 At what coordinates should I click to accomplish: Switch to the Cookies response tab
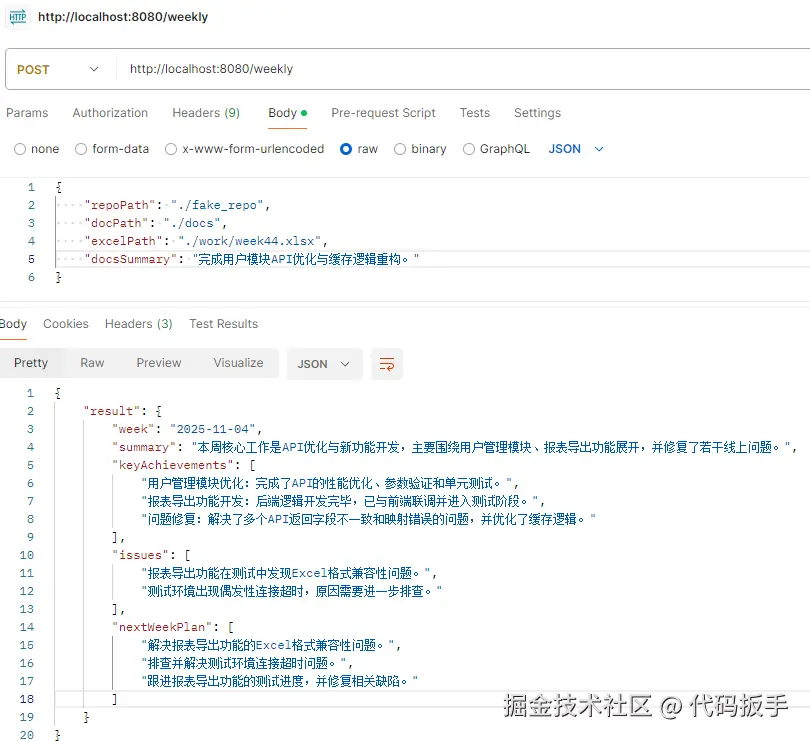[x=65, y=324]
